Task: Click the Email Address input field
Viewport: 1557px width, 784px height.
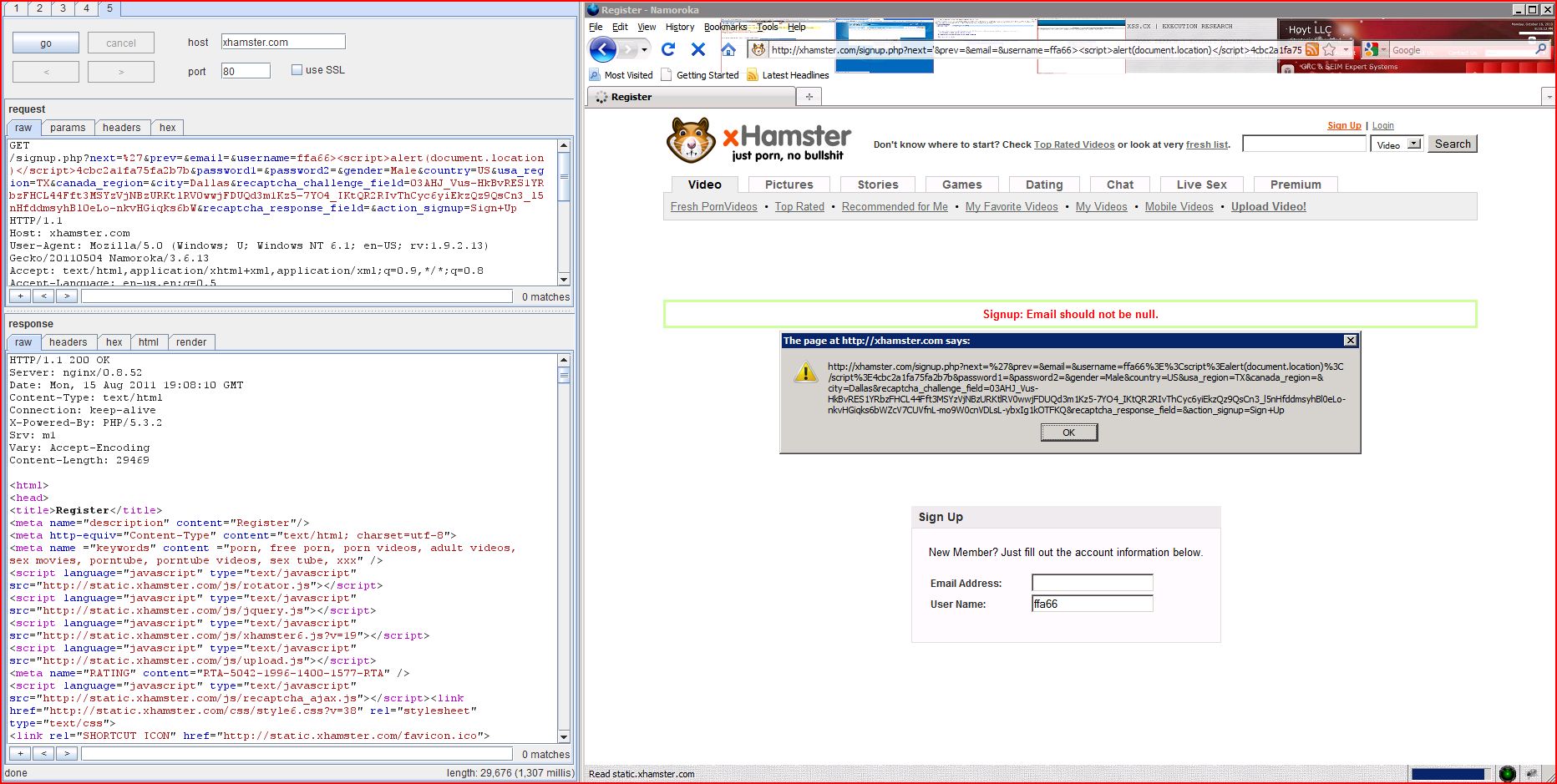Action: click(x=1093, y=583)
